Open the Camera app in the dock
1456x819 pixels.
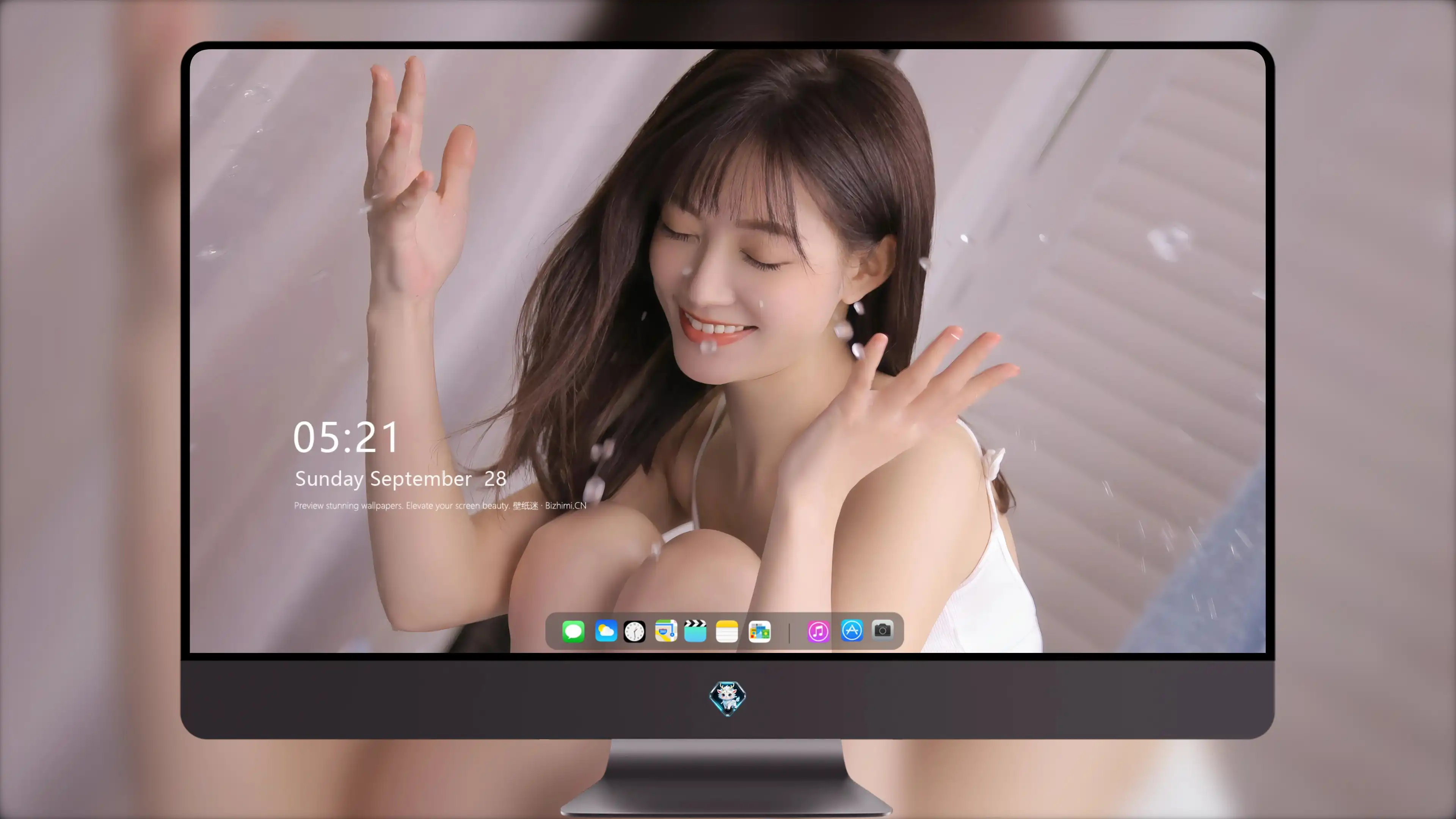pyautogui.click(x=882, y=630)
